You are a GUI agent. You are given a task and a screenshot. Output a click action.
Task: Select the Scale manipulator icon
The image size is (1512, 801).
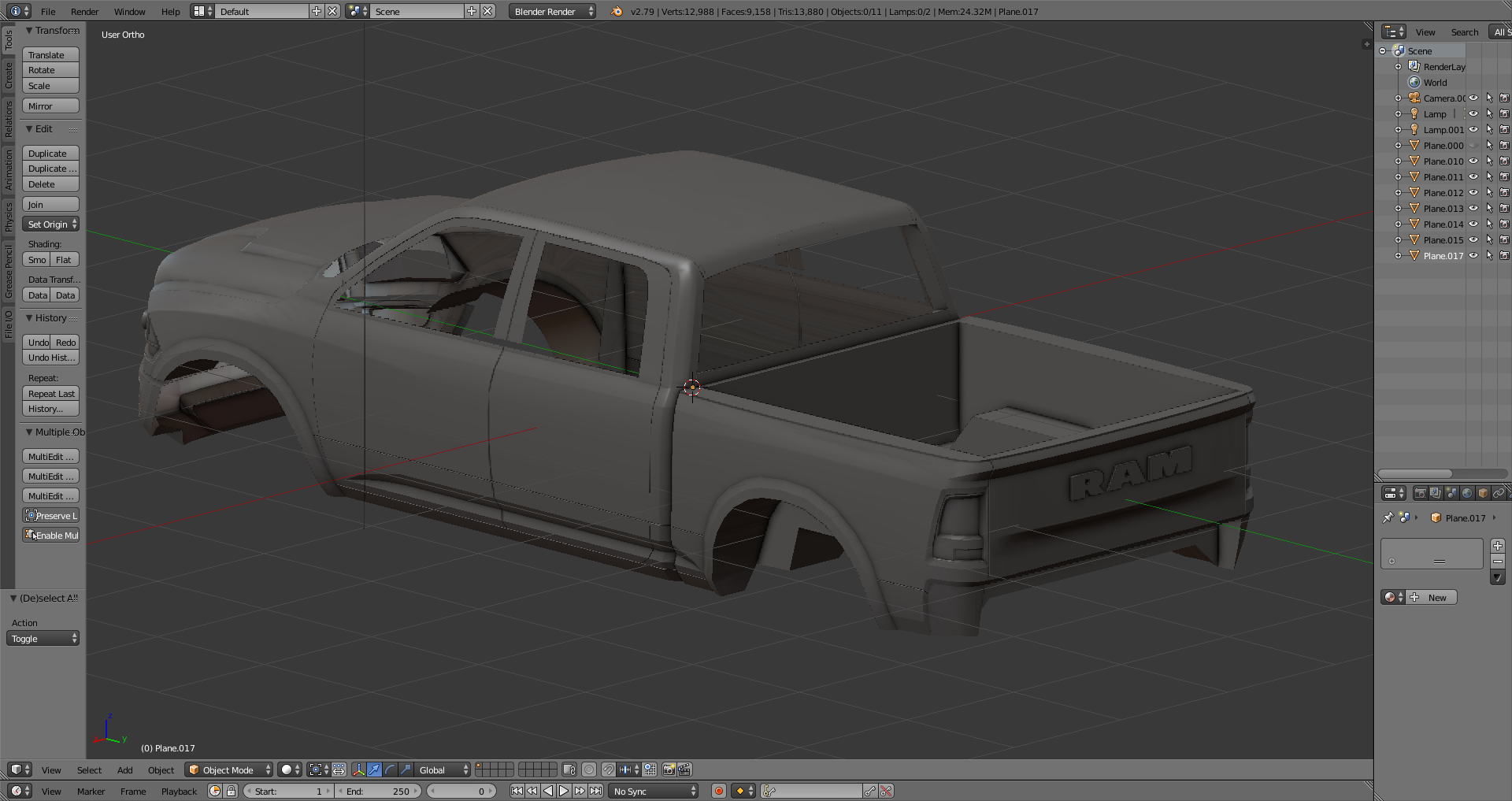406,769
